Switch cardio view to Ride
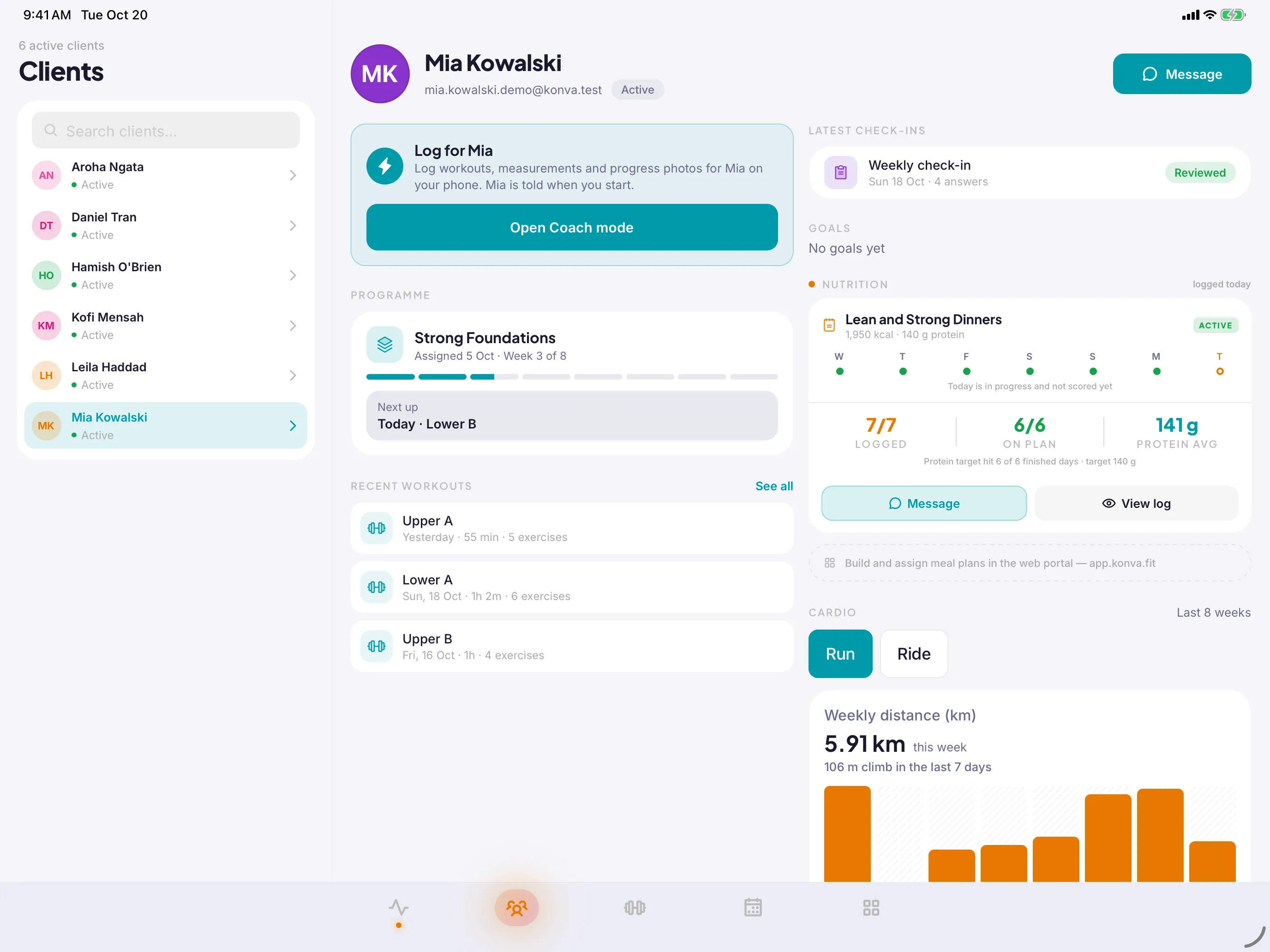 tap(913, 654)
